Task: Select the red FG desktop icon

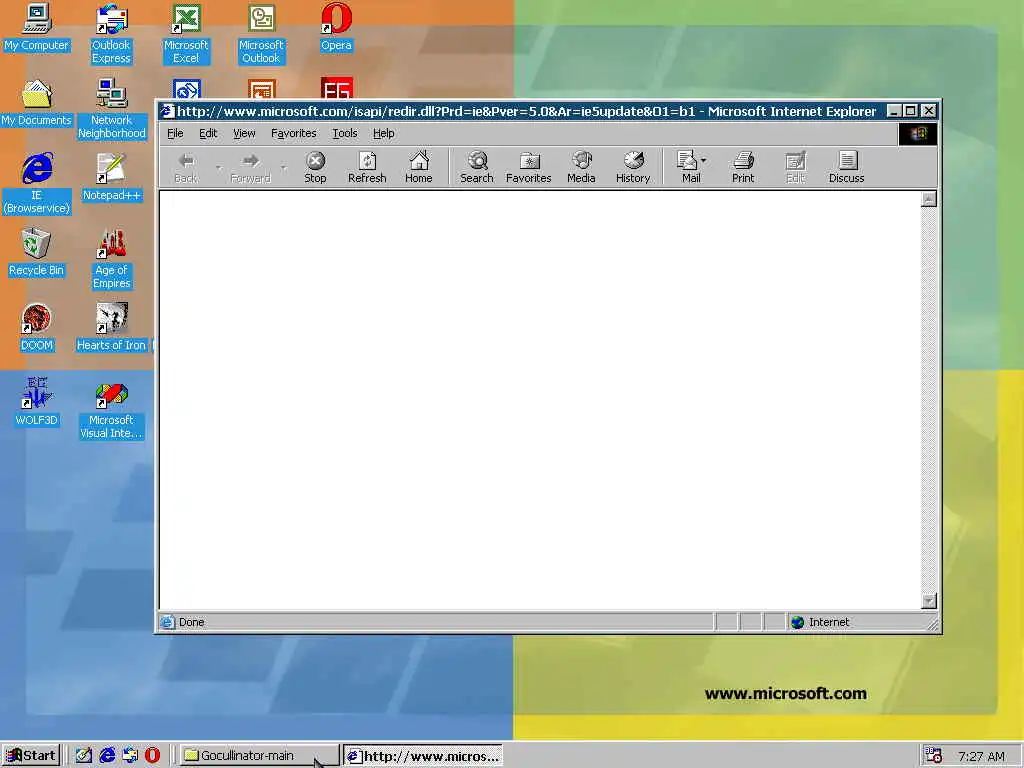Action: (x=336, y=88)
